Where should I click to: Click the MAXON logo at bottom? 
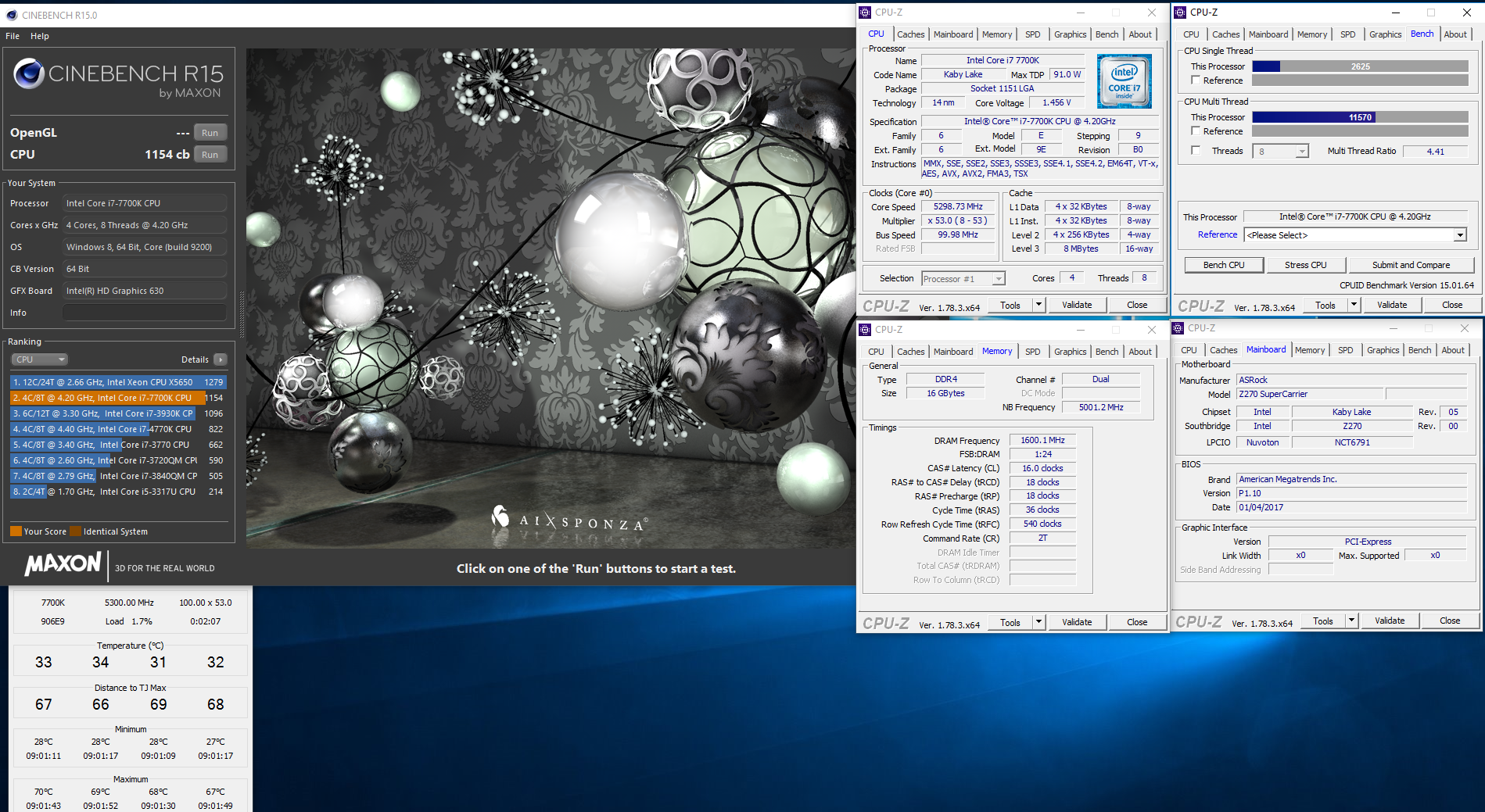[x=63, y=564]
